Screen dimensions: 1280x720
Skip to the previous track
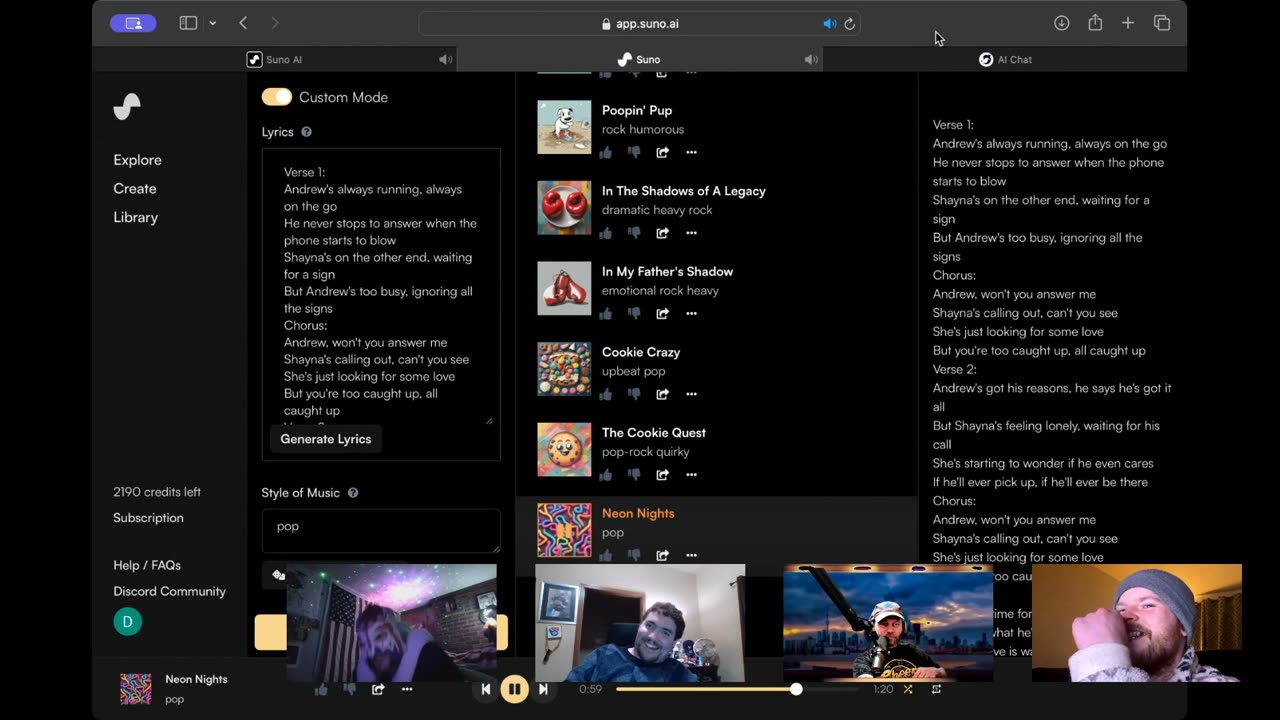(x=486, y=689)
